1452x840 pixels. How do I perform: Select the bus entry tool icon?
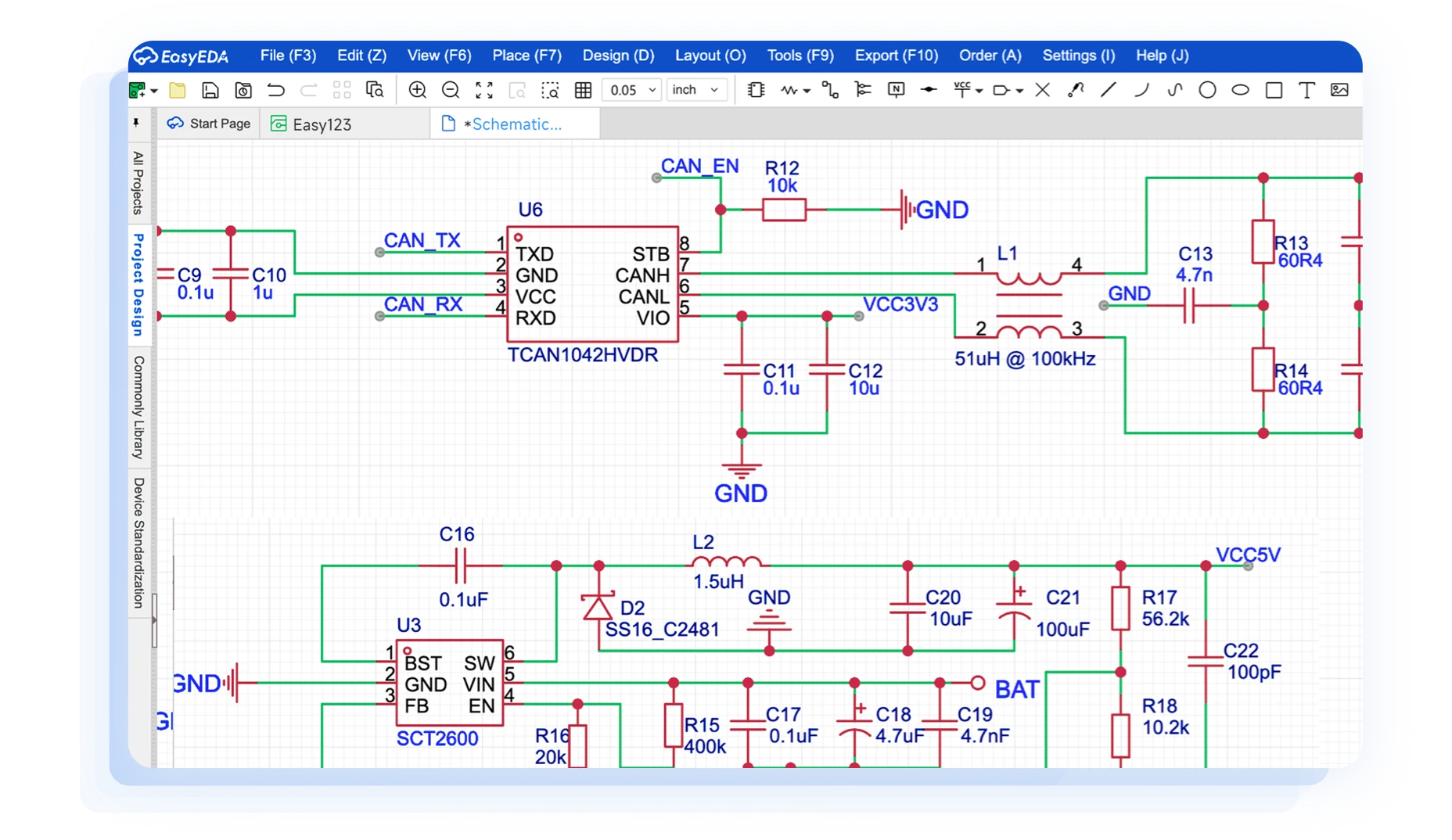[x=863, y=91]
